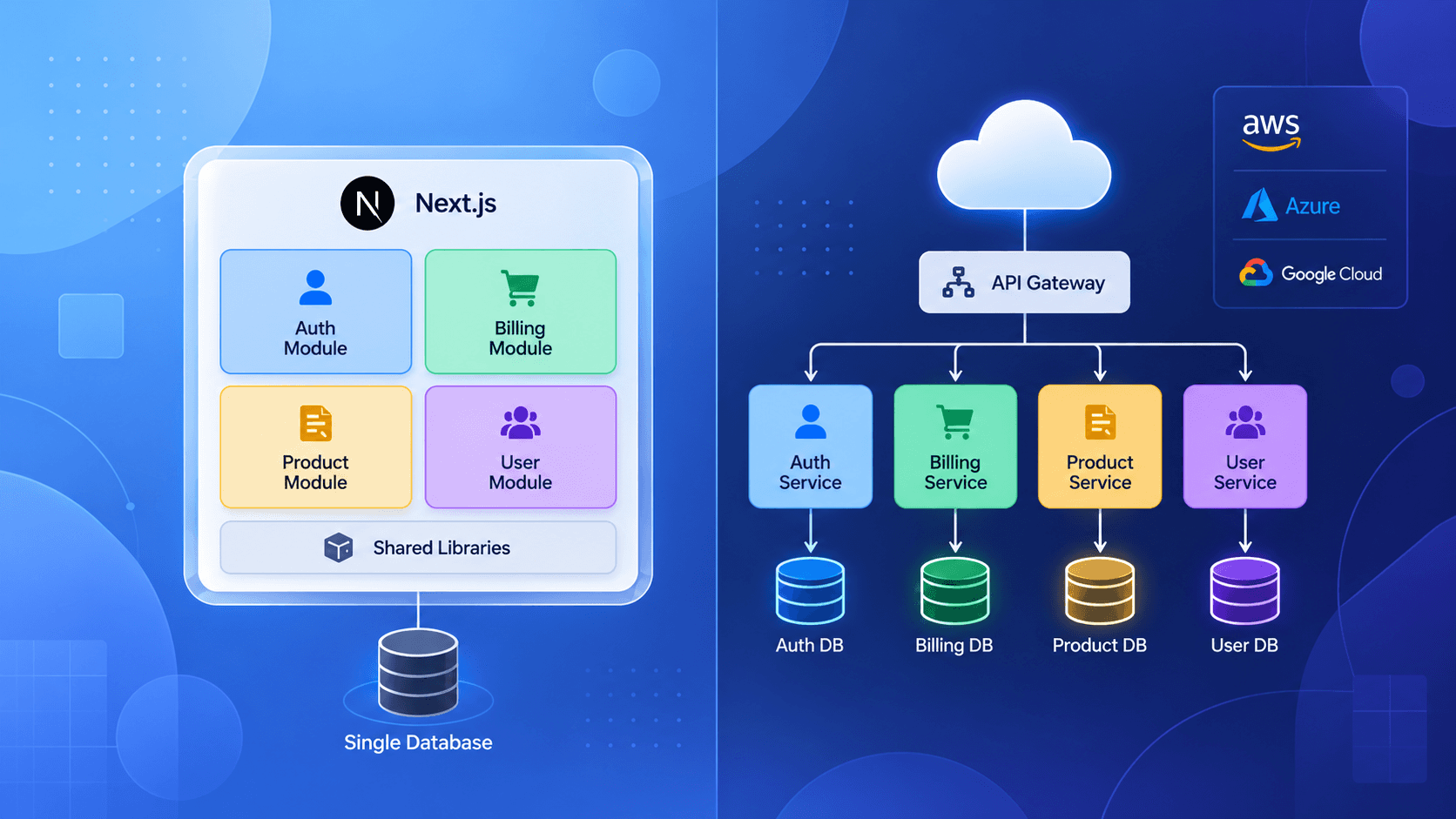Click the Next.js title text
This screenshot has height=819, width=1456.
coord(455,203)
